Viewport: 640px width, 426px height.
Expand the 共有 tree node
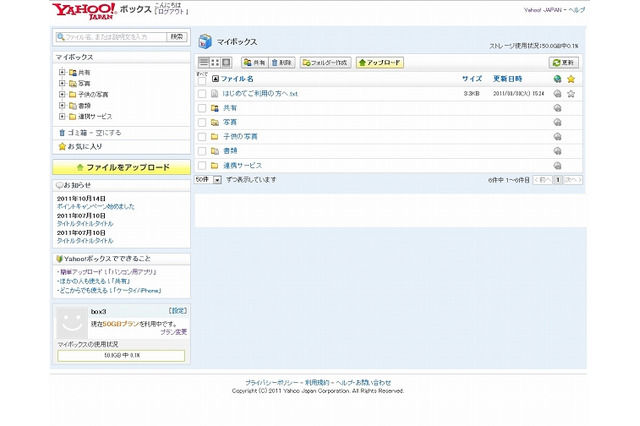click(x=62, y=72)
